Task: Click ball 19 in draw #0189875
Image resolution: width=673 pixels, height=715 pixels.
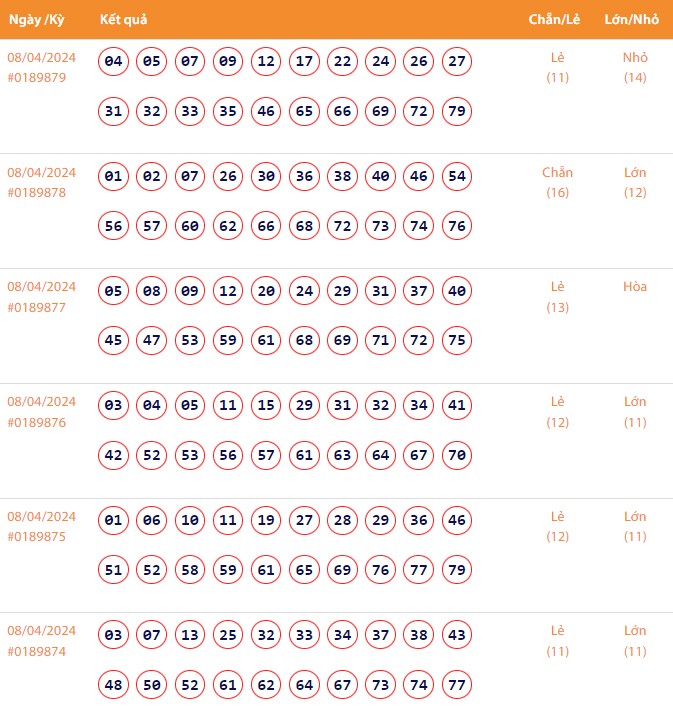Action: point(266,520)
